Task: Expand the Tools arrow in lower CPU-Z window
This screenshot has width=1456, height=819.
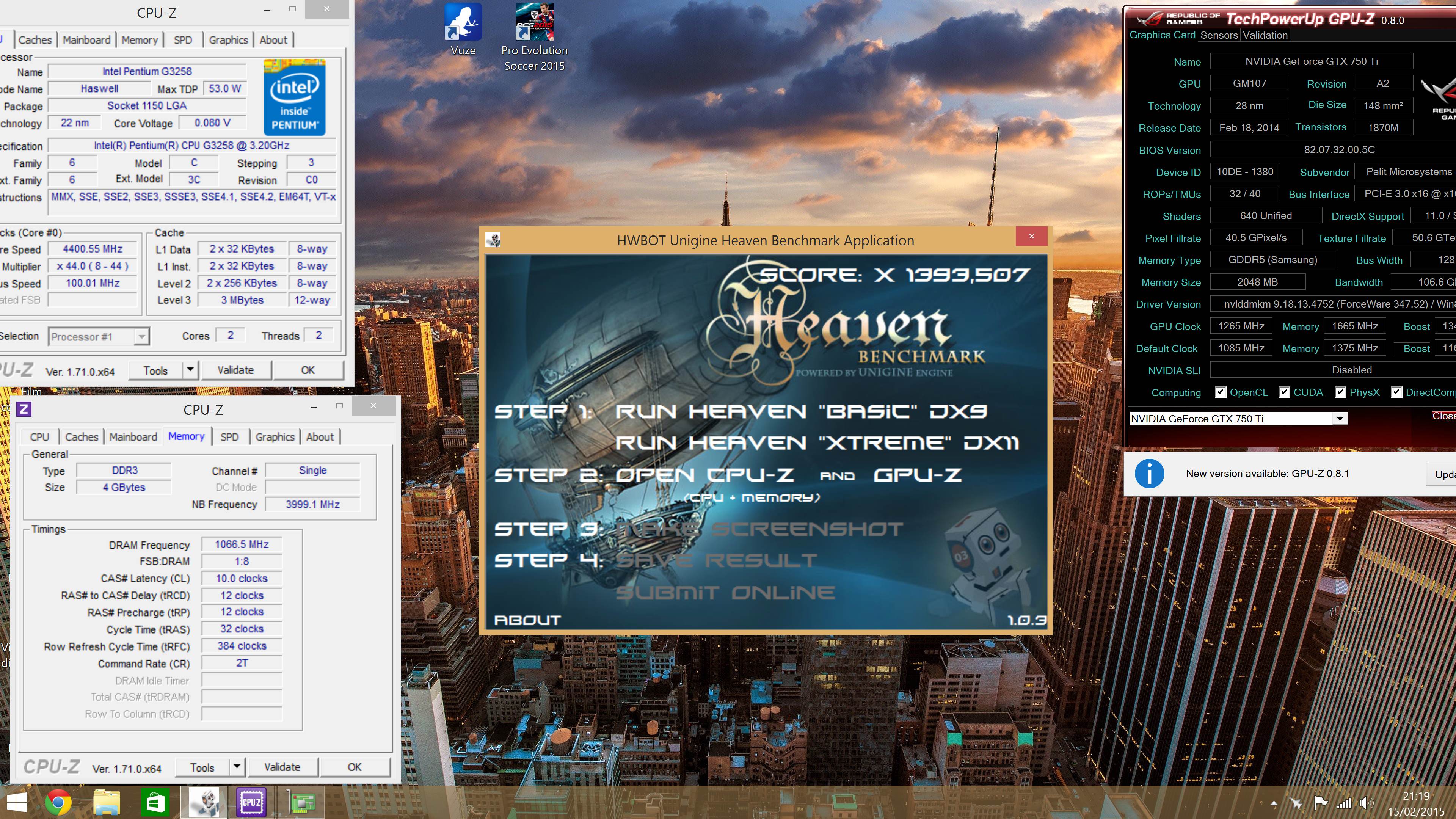Action: [x=237, y=767]
